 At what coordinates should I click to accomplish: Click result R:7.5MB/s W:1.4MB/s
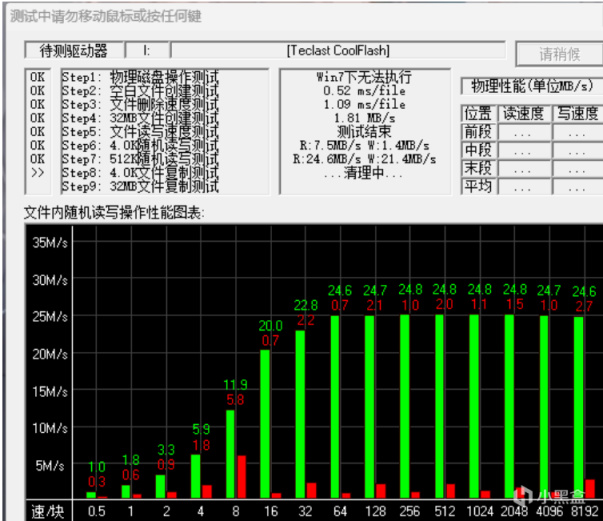coord(364,146)
